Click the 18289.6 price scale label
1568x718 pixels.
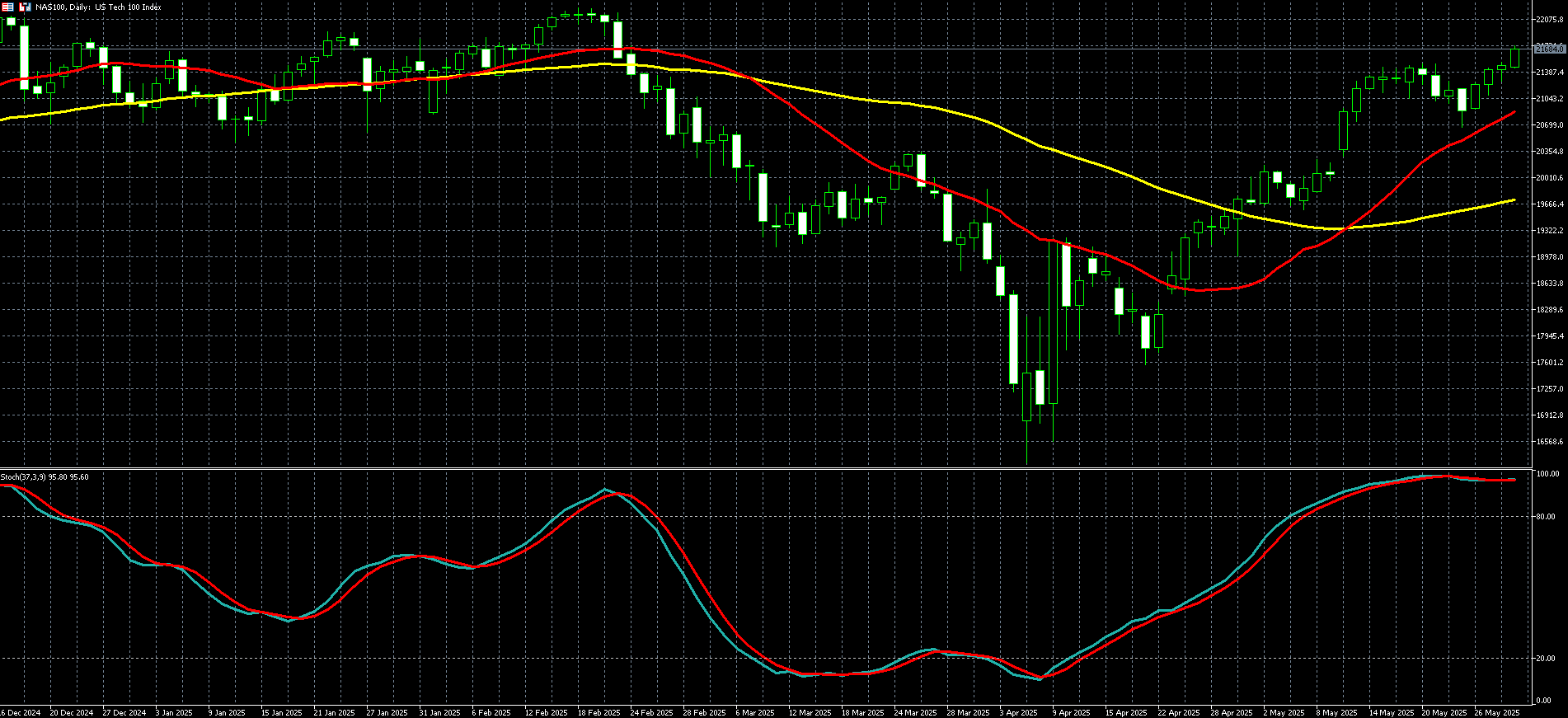point(1549,310)
